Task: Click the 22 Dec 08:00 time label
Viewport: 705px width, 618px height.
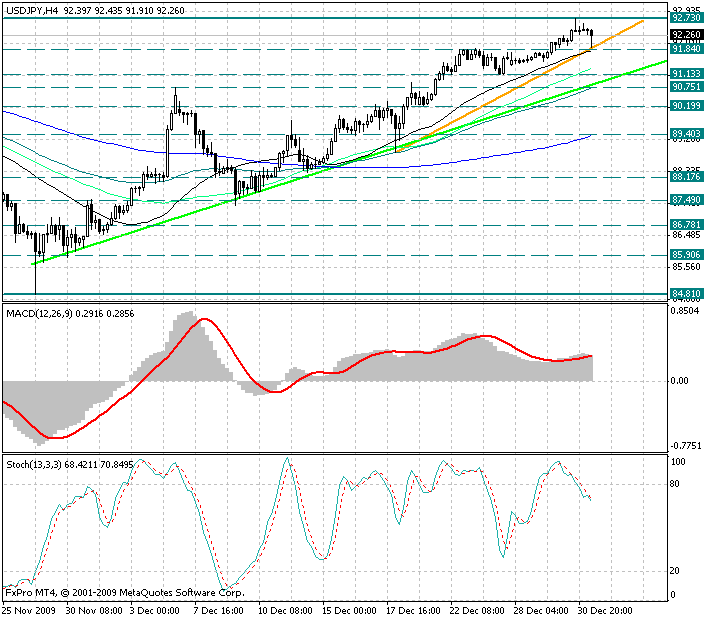Action: 477,610
